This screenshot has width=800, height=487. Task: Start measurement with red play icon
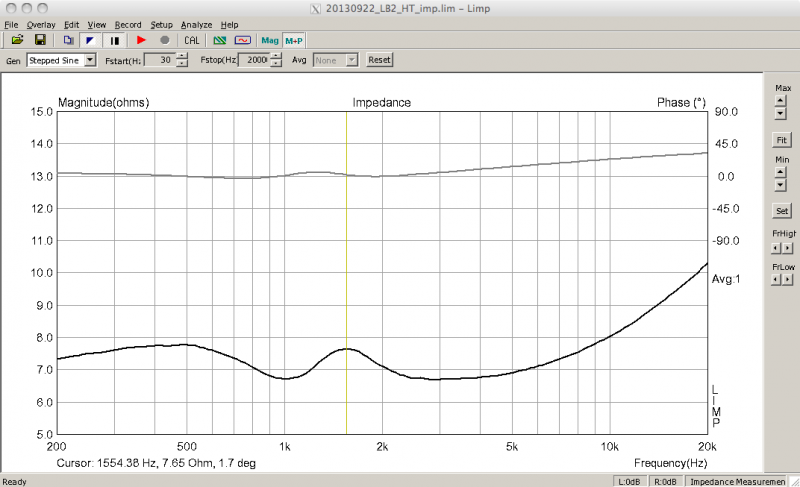point(141,40)
